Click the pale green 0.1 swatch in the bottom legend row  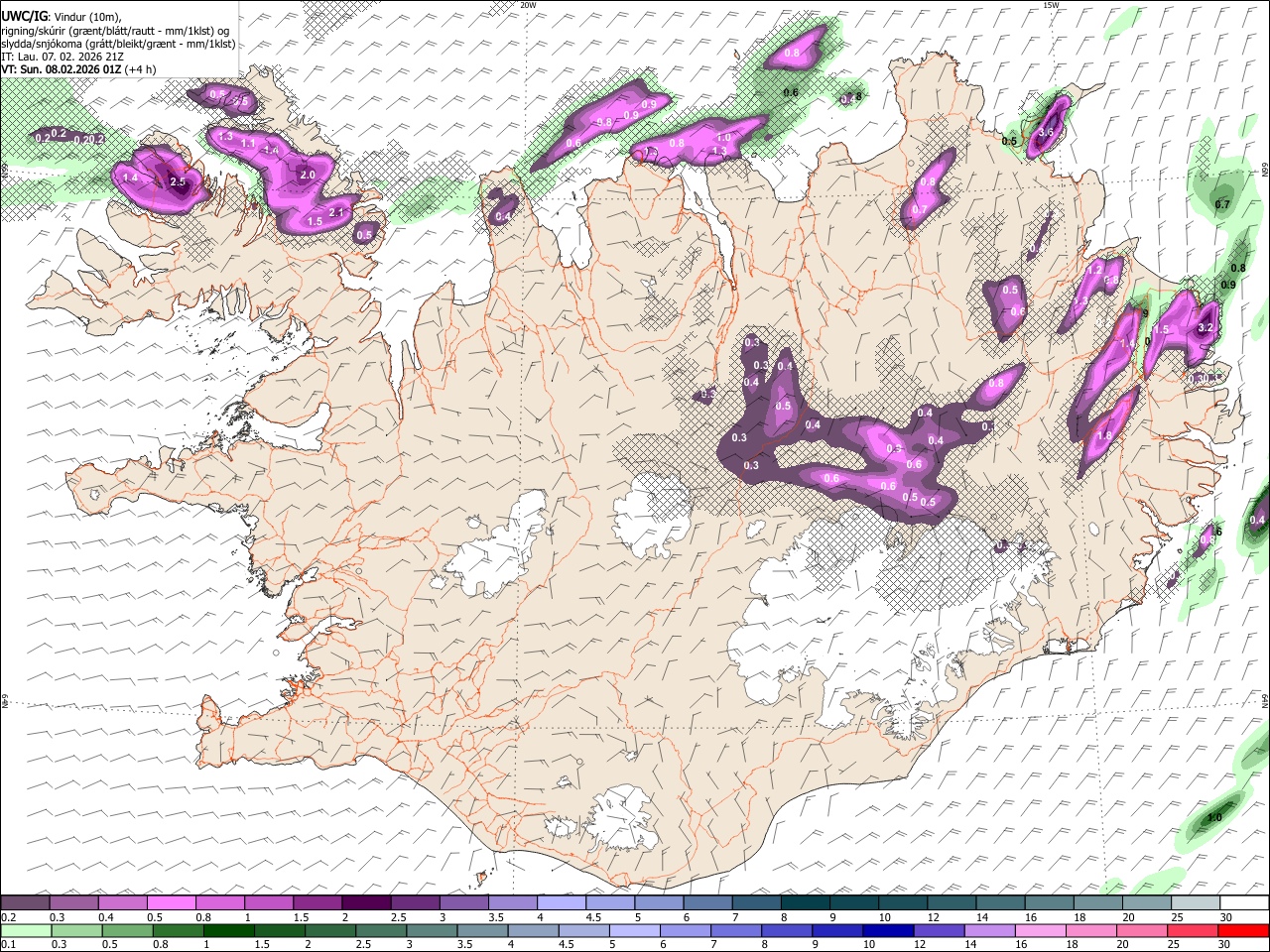tap(25, 930)
